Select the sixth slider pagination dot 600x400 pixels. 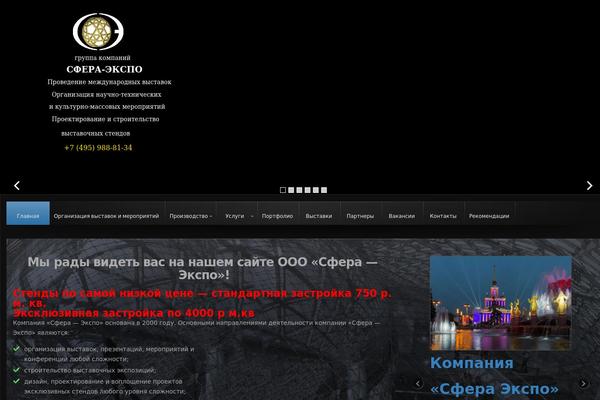[324, 190]
